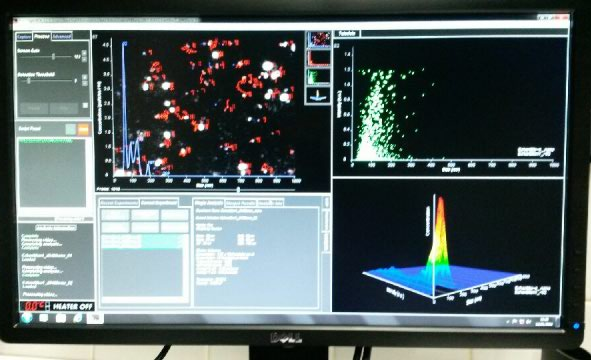Image resolution: width=591 pixels, height=360 pixels.
Task: Switch to the Single Analysis tab
Action: tap(209, 203)
